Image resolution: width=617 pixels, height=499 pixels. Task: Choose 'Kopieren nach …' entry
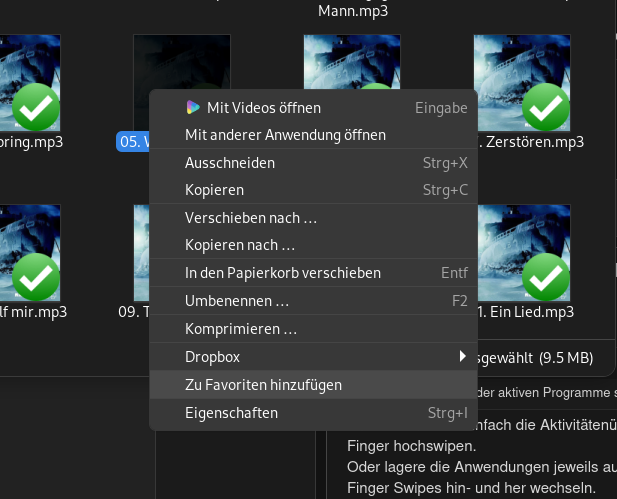coord(313,245)
